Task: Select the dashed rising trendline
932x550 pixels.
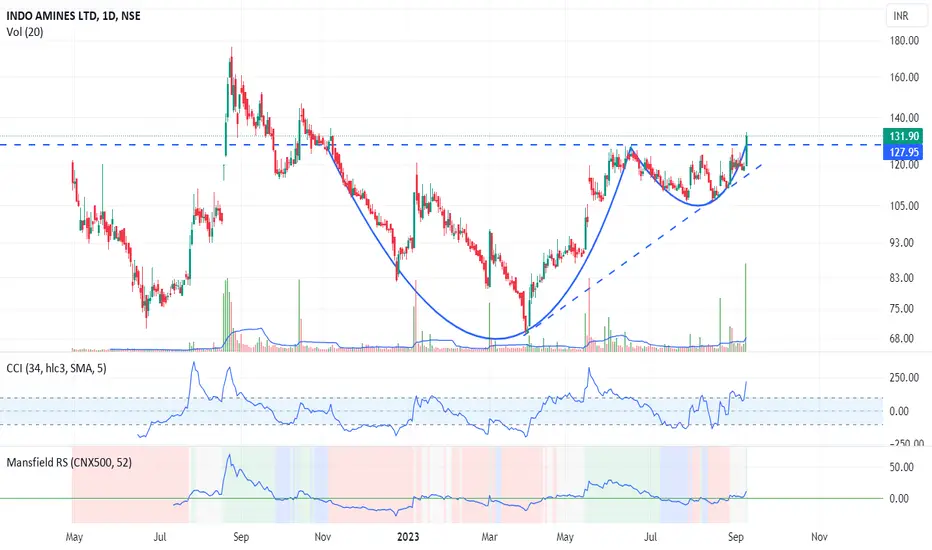Action: (642, 248)
